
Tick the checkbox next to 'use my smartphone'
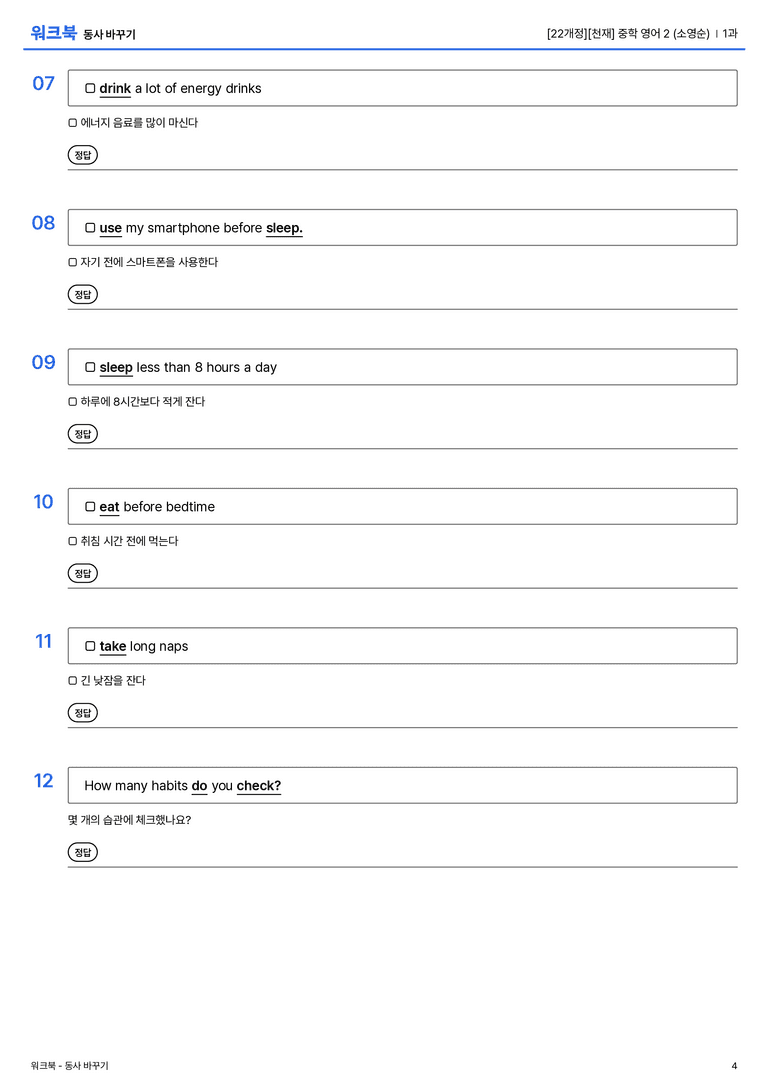pyautogui.click(x=90, y=227)
